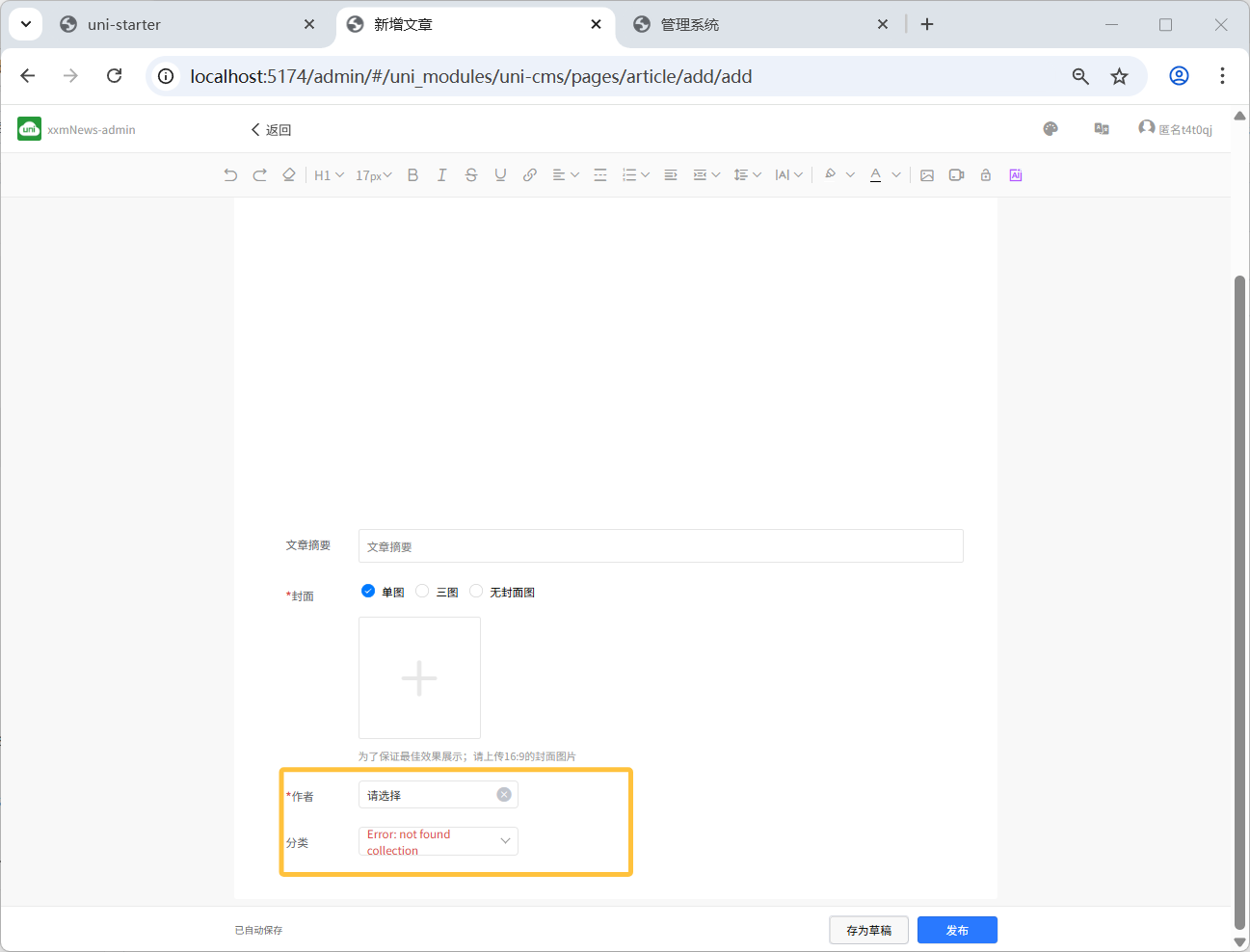Click the theme palette icon in header

[x=1051, y=129]
